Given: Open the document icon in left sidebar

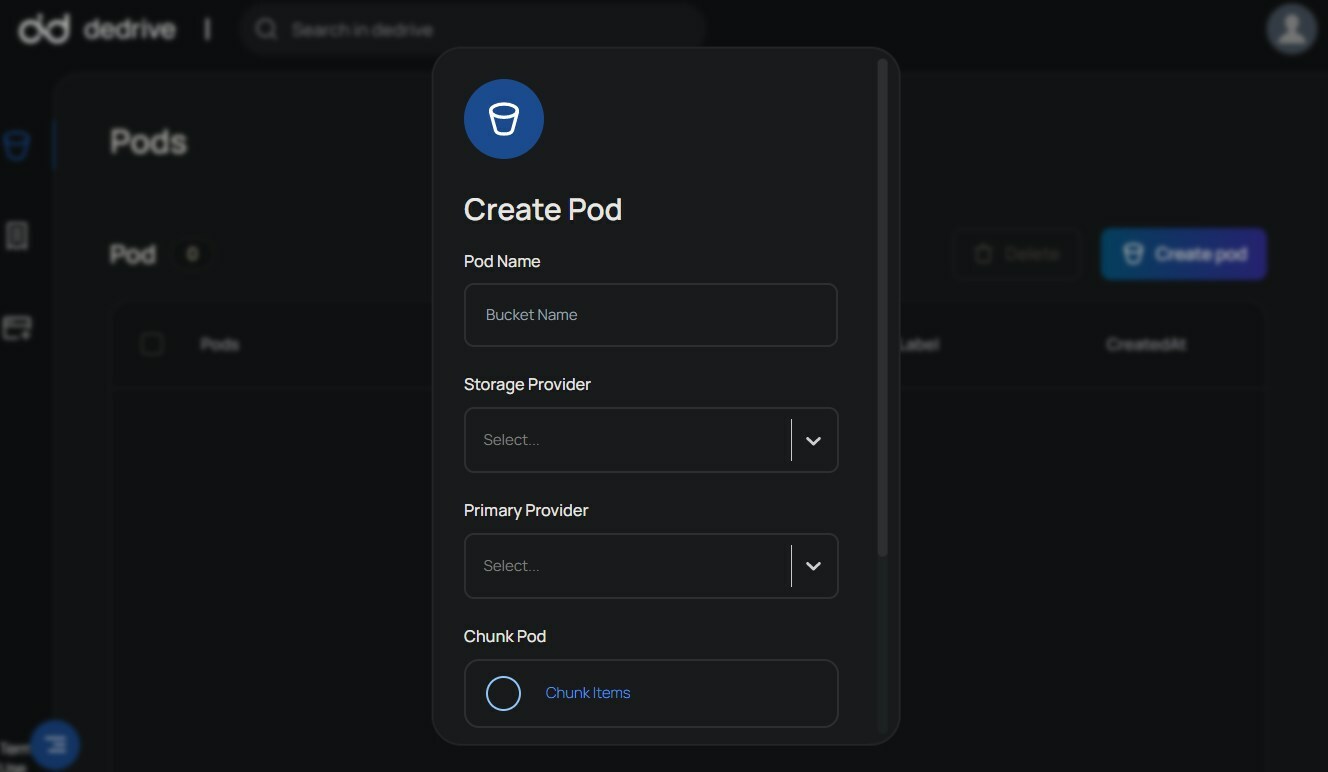Looking at the screenshot, I should [x=17, y=236].
